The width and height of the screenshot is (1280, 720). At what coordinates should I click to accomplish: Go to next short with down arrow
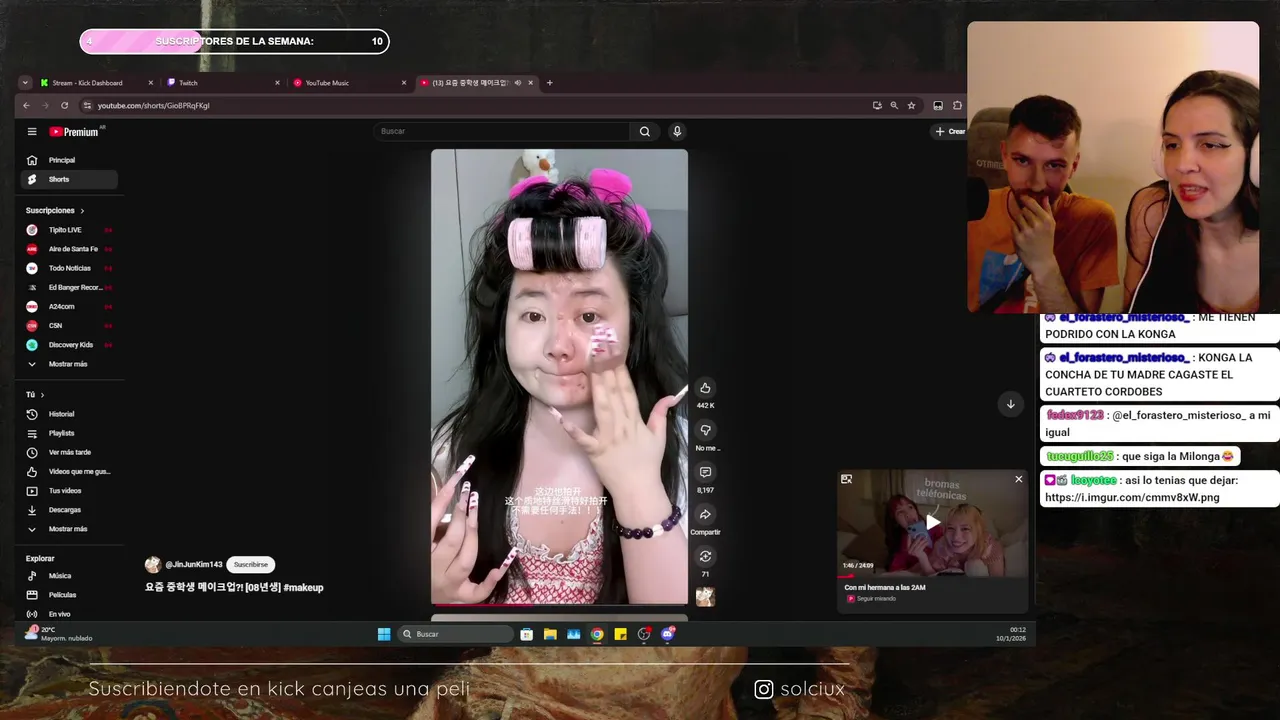1010,404
